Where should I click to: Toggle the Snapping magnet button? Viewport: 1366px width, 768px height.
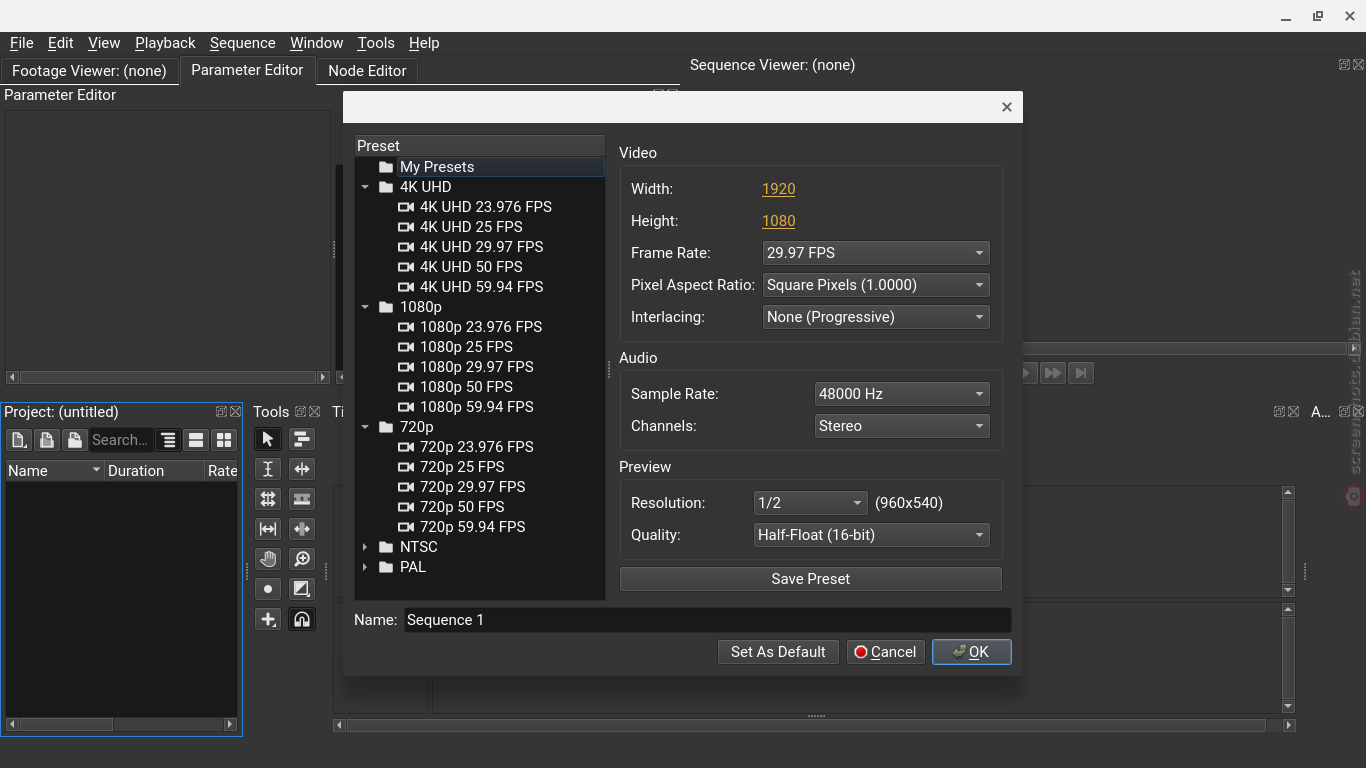[302, 619]
